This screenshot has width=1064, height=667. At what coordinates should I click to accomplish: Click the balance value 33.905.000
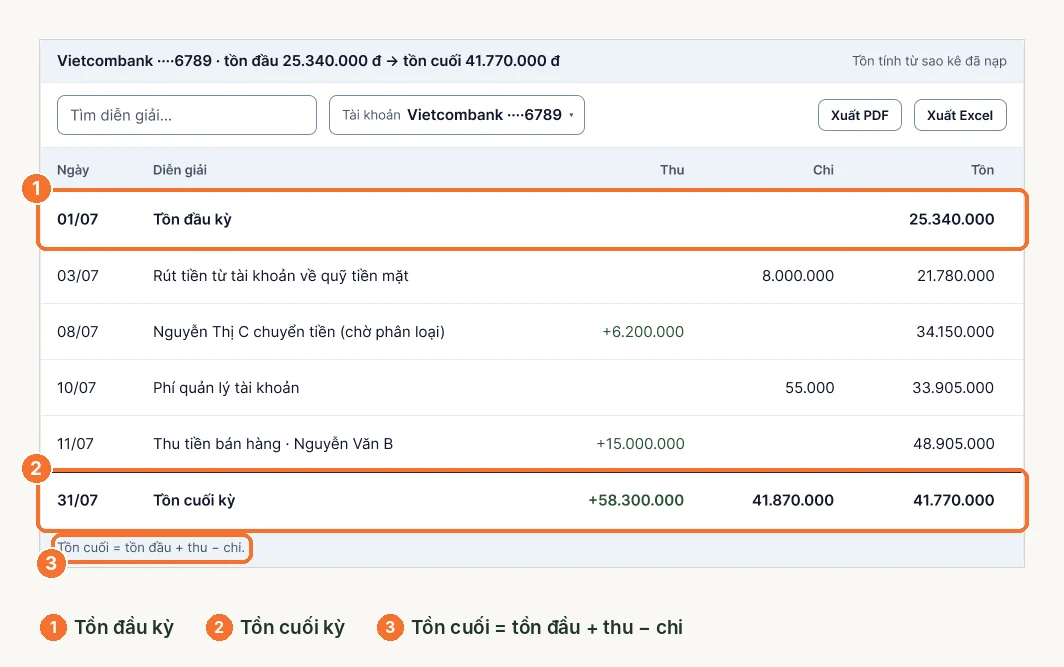(x=953, y=387)
